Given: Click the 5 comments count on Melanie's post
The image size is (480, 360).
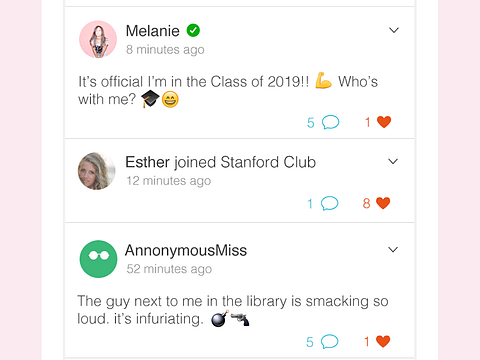Looking at the screenshot, I should pyautogui.click(x=311, y=122).
